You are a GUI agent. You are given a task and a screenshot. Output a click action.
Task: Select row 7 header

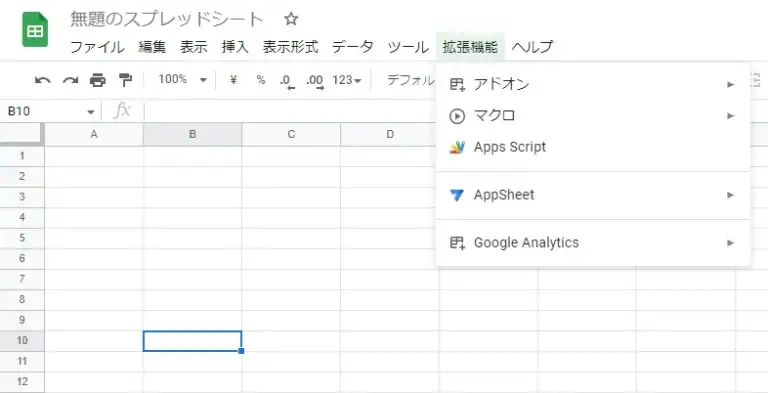point(22,279)
